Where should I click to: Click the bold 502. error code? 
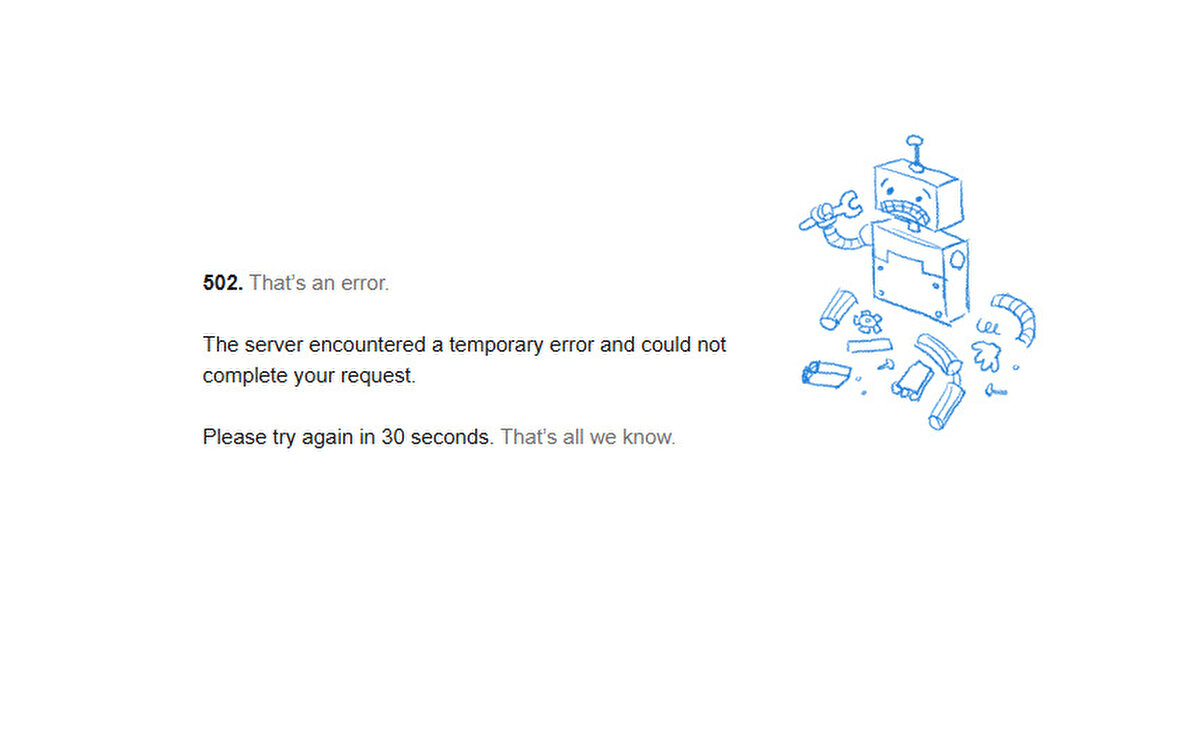[222, 283]
